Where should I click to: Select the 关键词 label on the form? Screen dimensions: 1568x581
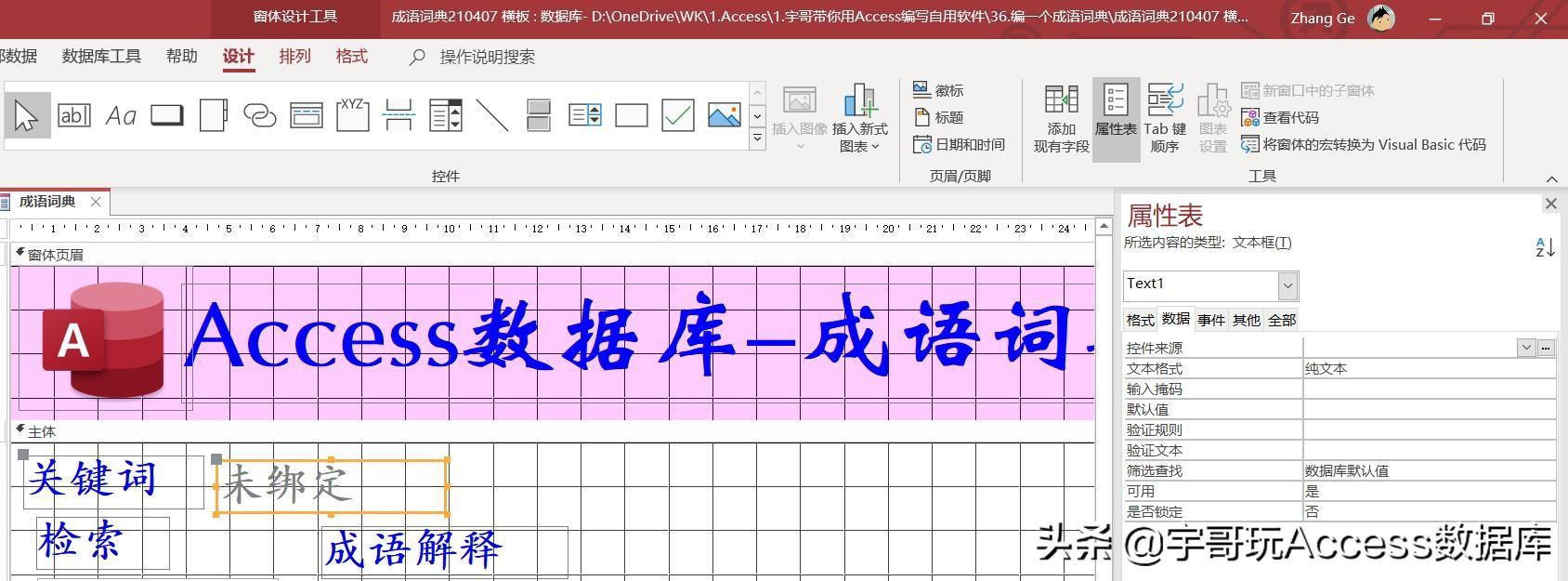(113, 482)
